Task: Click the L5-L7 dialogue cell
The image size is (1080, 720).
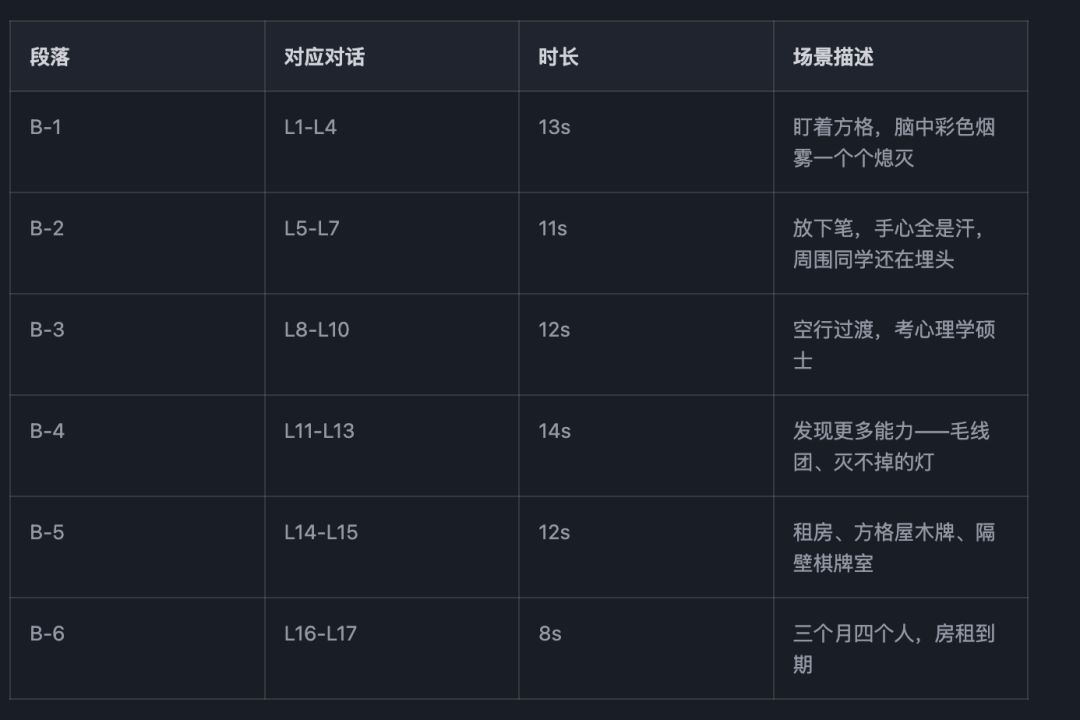Action: point(312,228)
